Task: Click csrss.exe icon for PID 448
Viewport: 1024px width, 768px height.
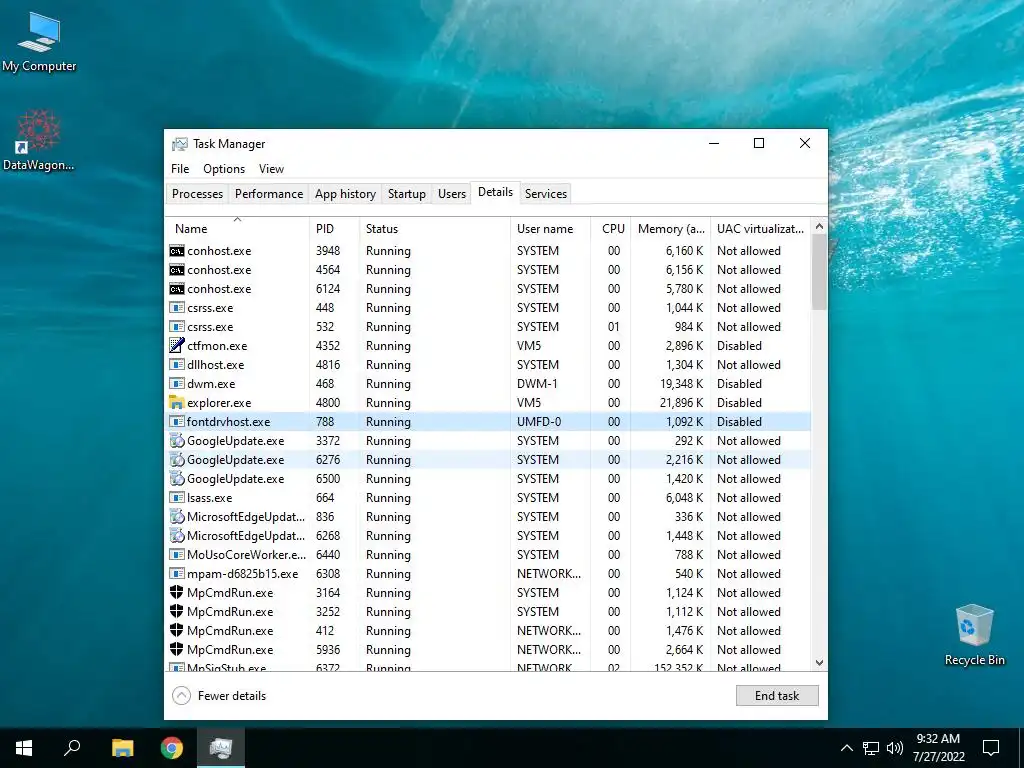Action: (x=176, y=308)
